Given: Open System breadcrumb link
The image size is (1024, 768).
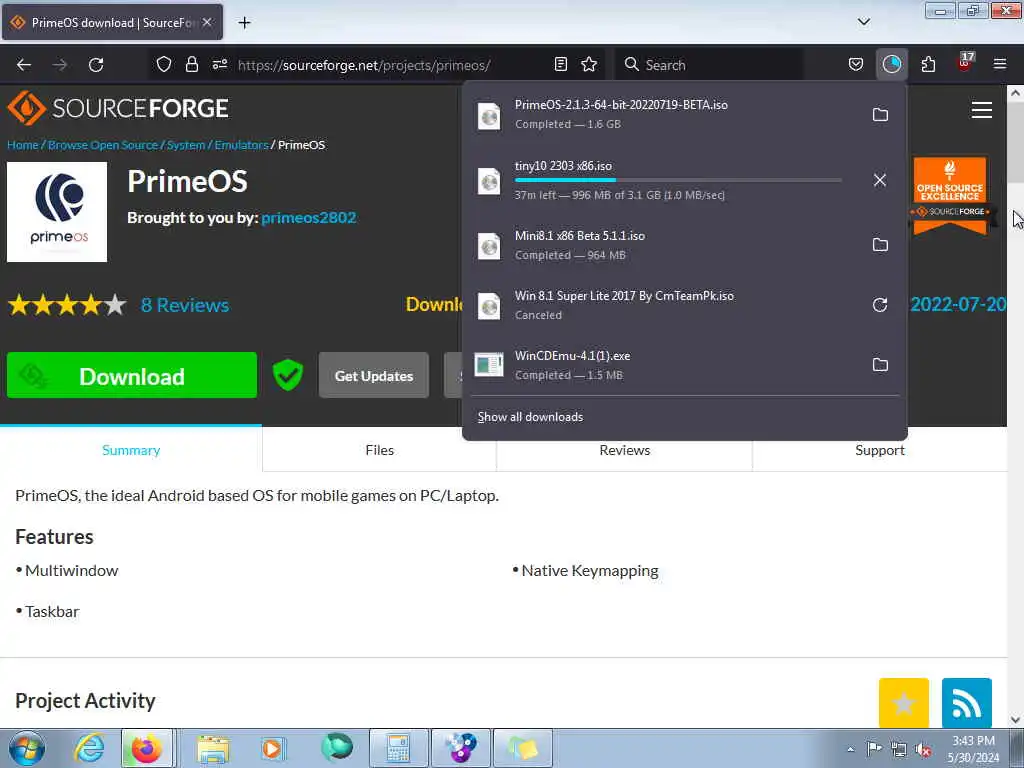Looking at the screenshot, I should pos(185,145).
